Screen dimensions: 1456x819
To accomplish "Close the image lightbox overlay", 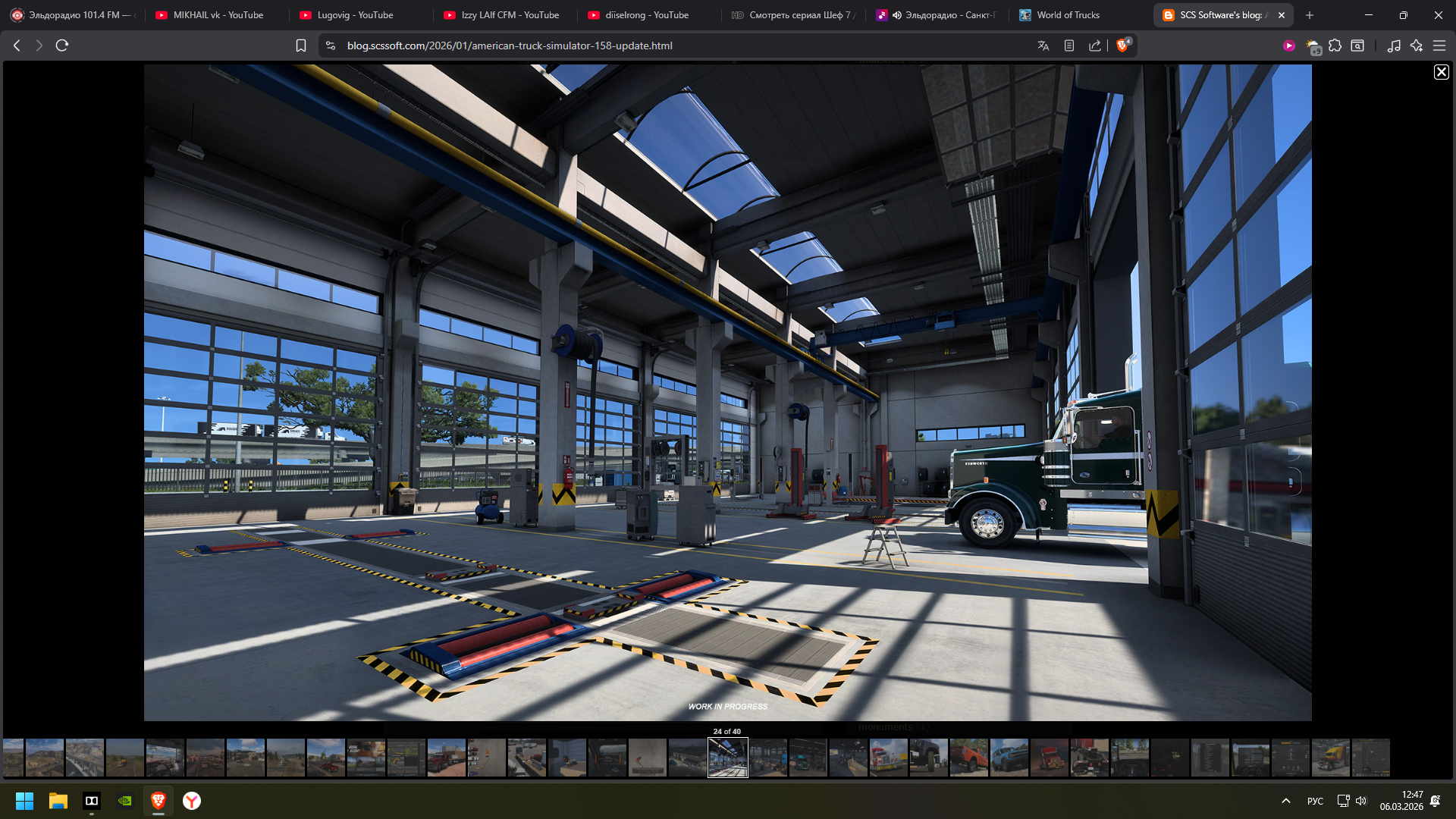I will click(x=1441, y=72).
